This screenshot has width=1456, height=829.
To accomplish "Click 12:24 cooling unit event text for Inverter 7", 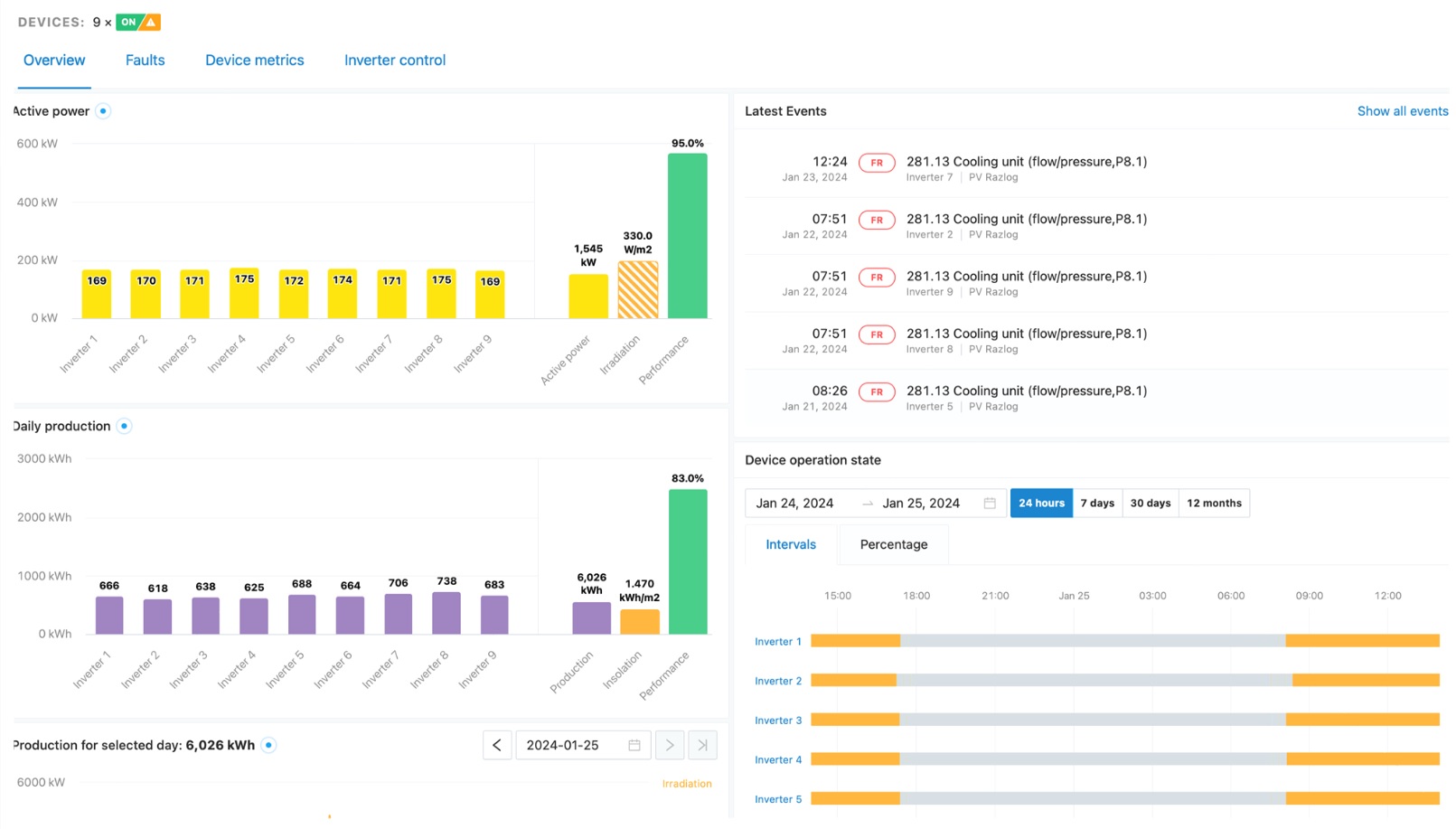I will point(1027,162).
